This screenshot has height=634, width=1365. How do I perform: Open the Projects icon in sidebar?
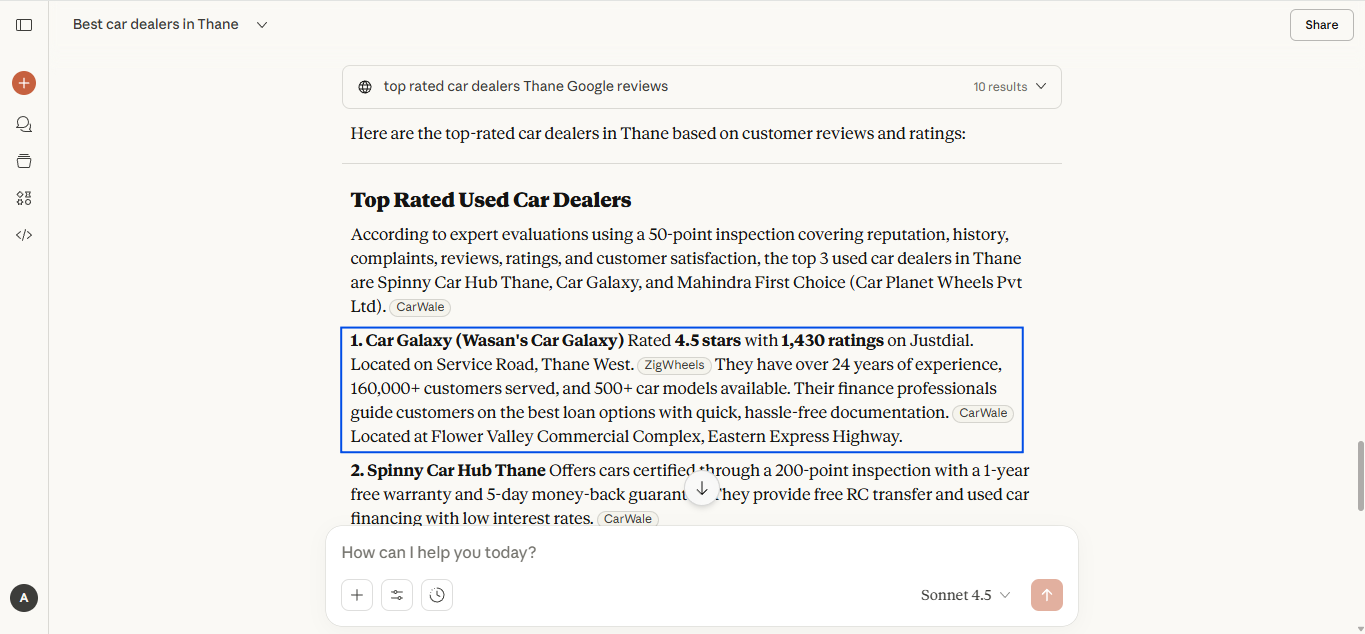[x=24, y=161]
